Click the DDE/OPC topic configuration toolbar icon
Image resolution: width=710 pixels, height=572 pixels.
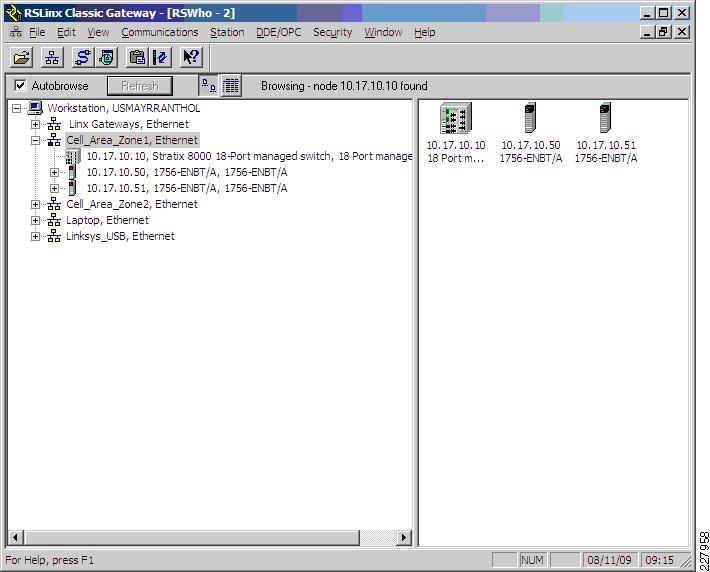click(x=160, y=58)
